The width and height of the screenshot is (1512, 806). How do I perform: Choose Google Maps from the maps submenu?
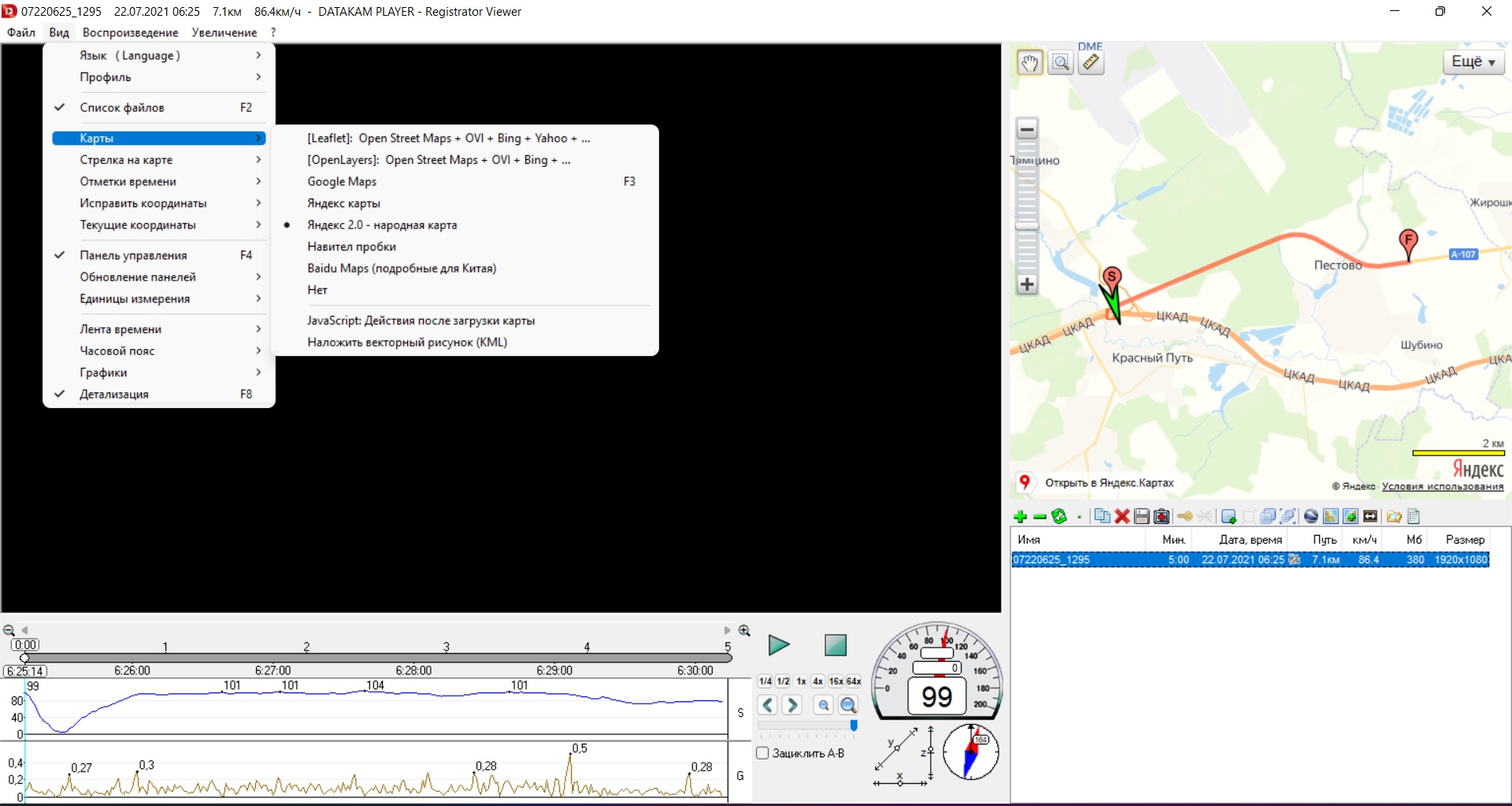342,182
